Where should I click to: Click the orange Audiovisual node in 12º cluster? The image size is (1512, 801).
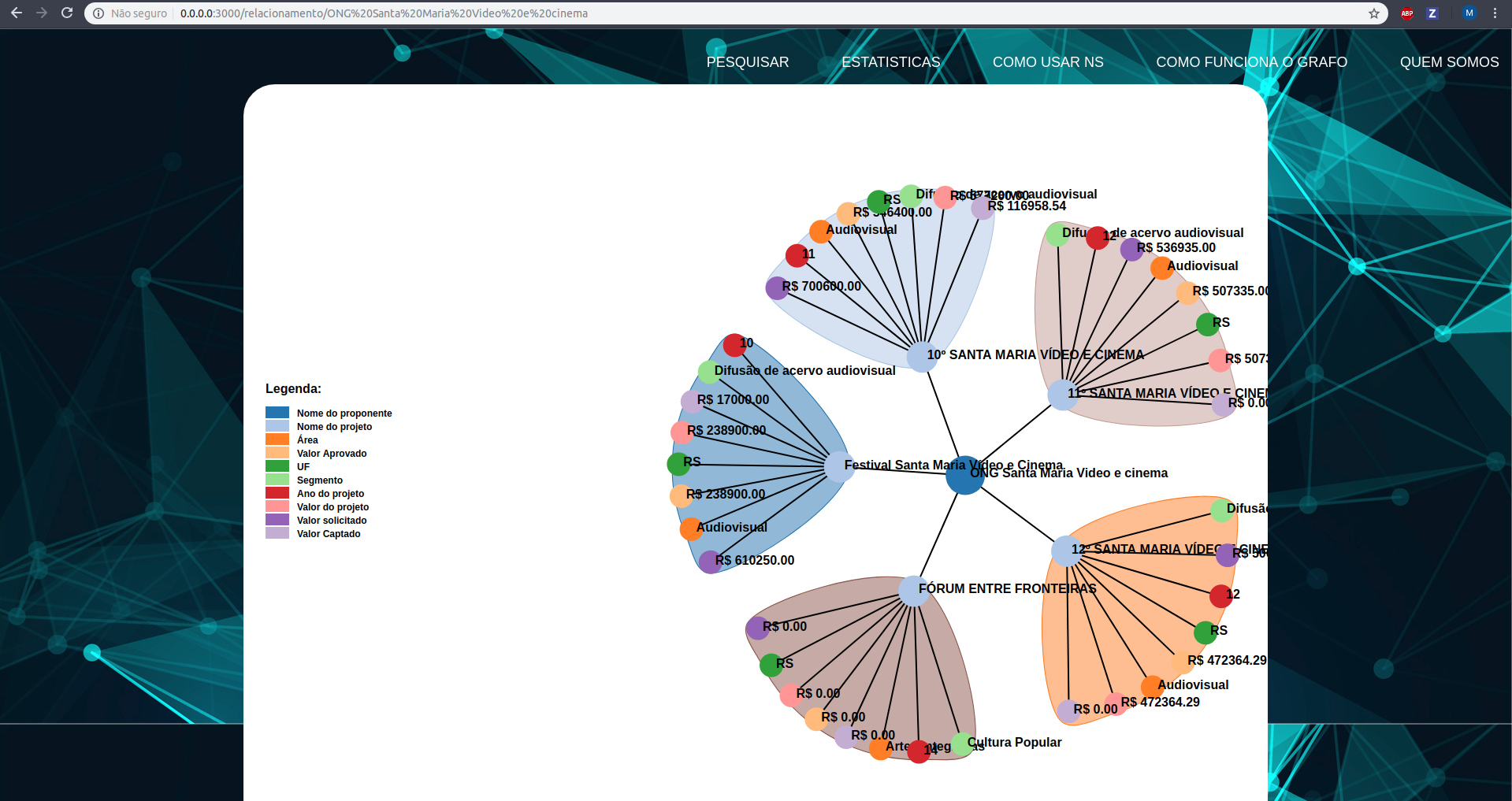click(1152, 687)
